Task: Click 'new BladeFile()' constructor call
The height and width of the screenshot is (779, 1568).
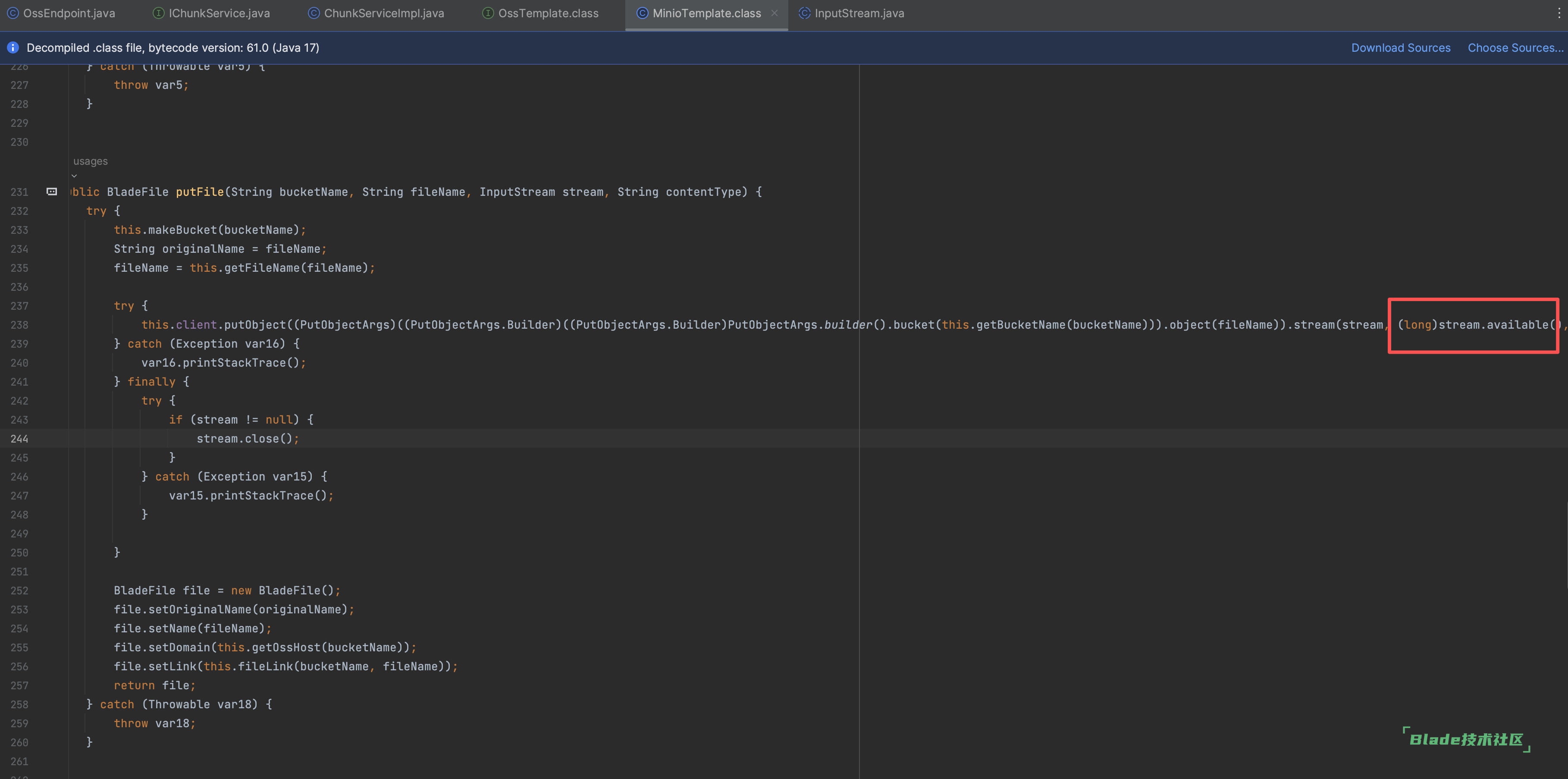Action: [x=285, y=590]
